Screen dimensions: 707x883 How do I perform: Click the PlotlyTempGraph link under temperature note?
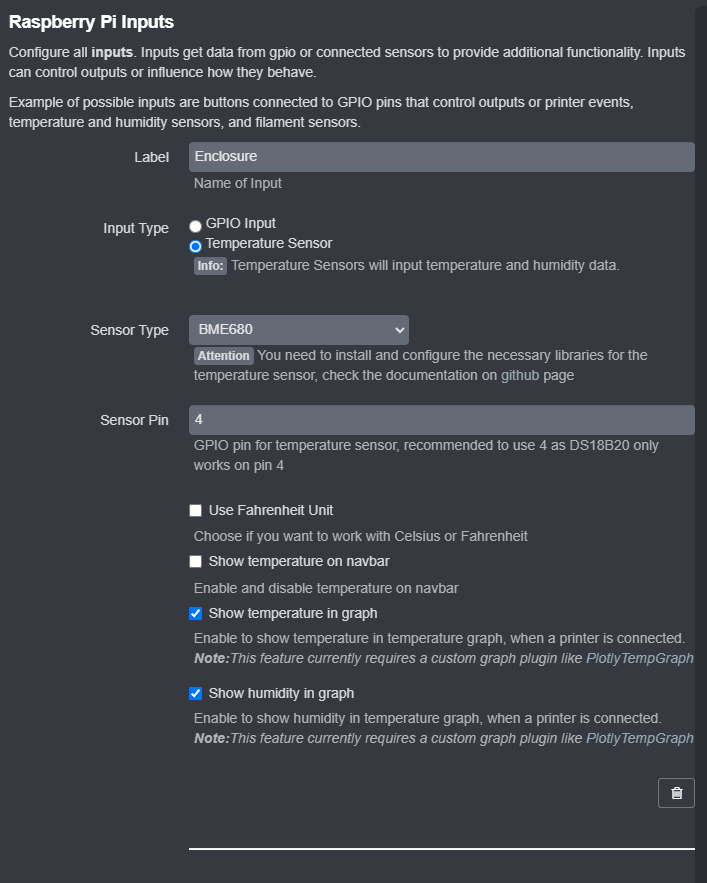(x=640, y=658)
